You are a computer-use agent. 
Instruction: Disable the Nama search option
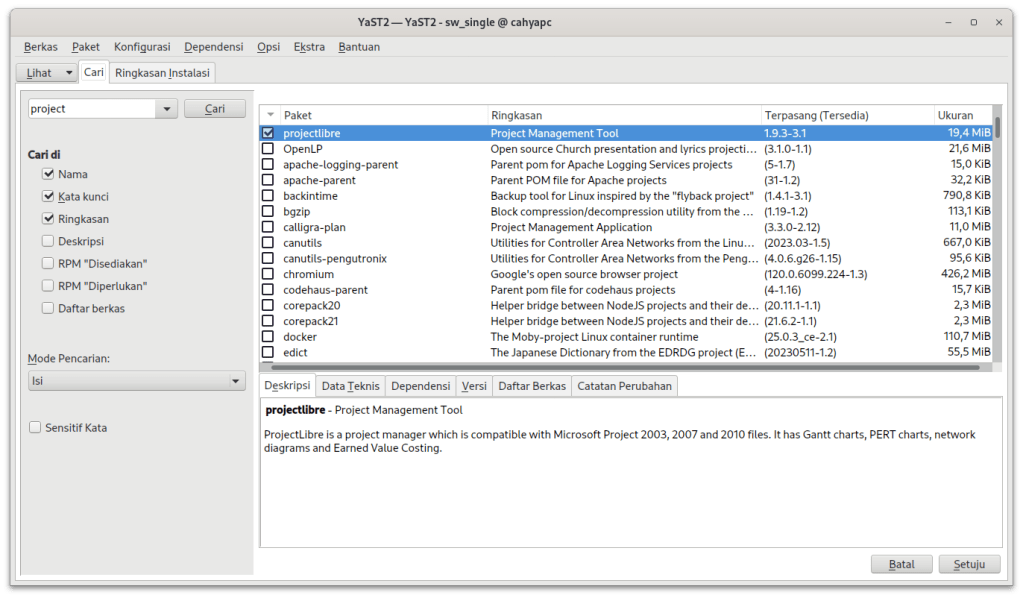pos(48,174)
